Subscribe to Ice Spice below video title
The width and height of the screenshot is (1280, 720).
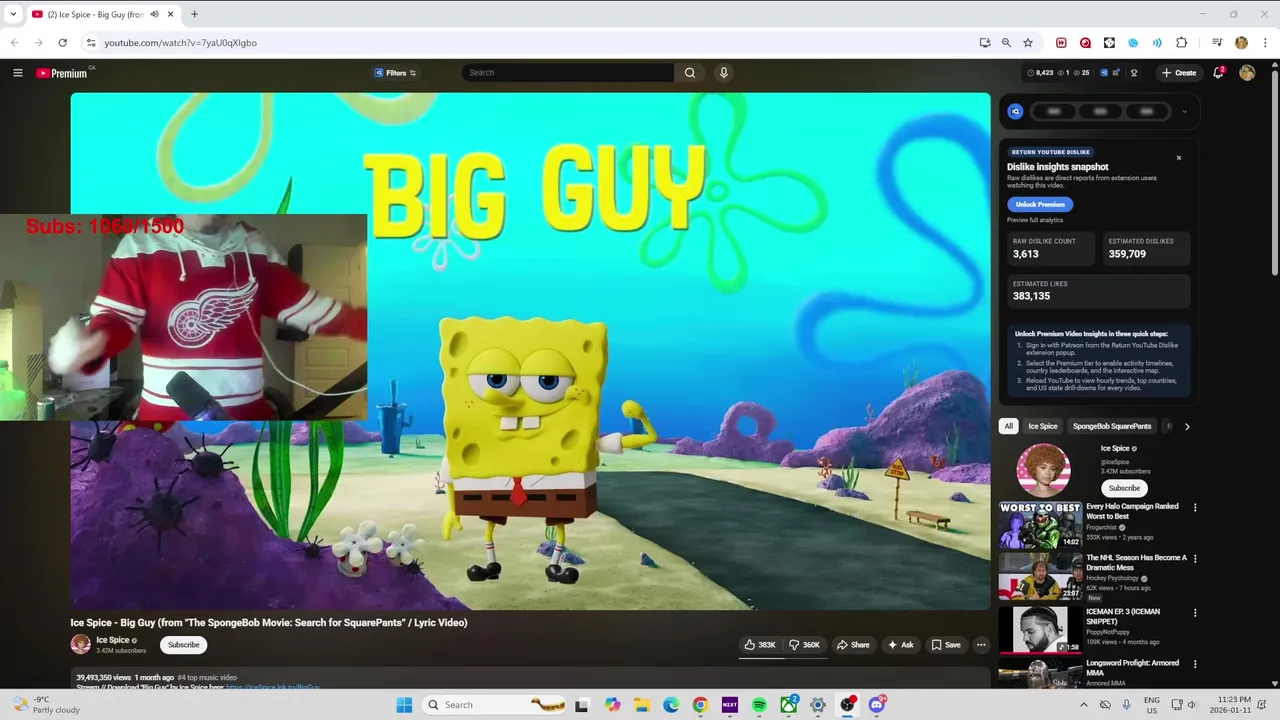pos(183,645)
